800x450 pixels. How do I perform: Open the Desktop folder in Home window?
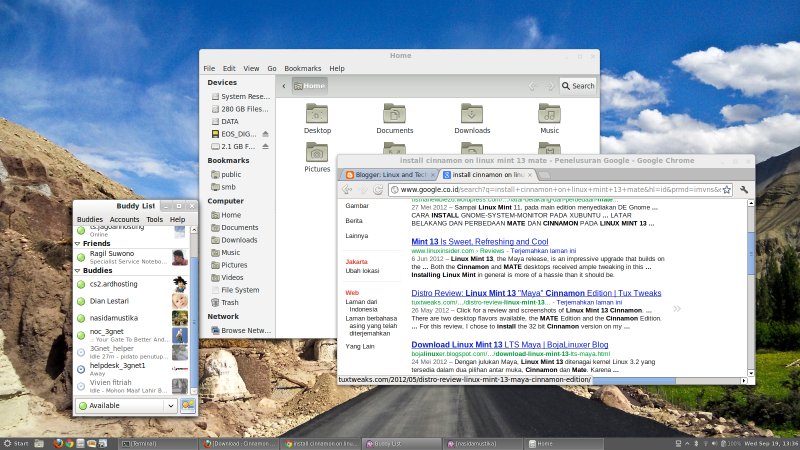tap(317, 118)
